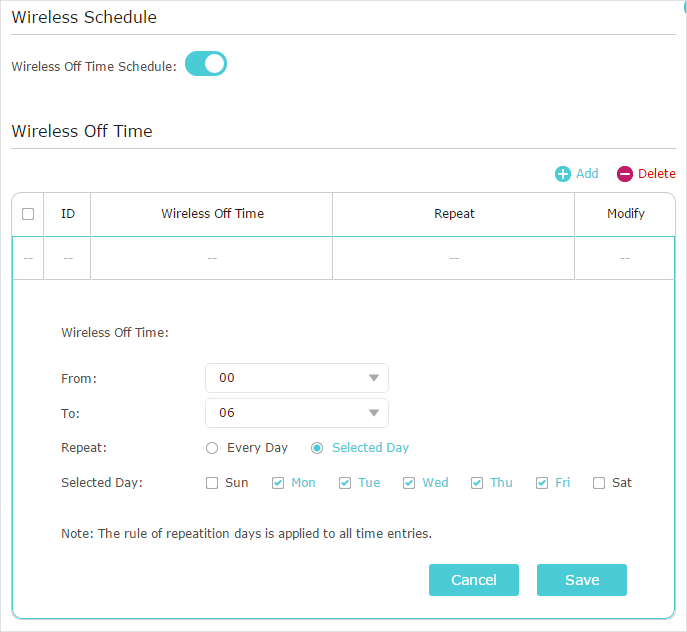
Task: Select the Every Day radio option
Action: pos(212,448)
